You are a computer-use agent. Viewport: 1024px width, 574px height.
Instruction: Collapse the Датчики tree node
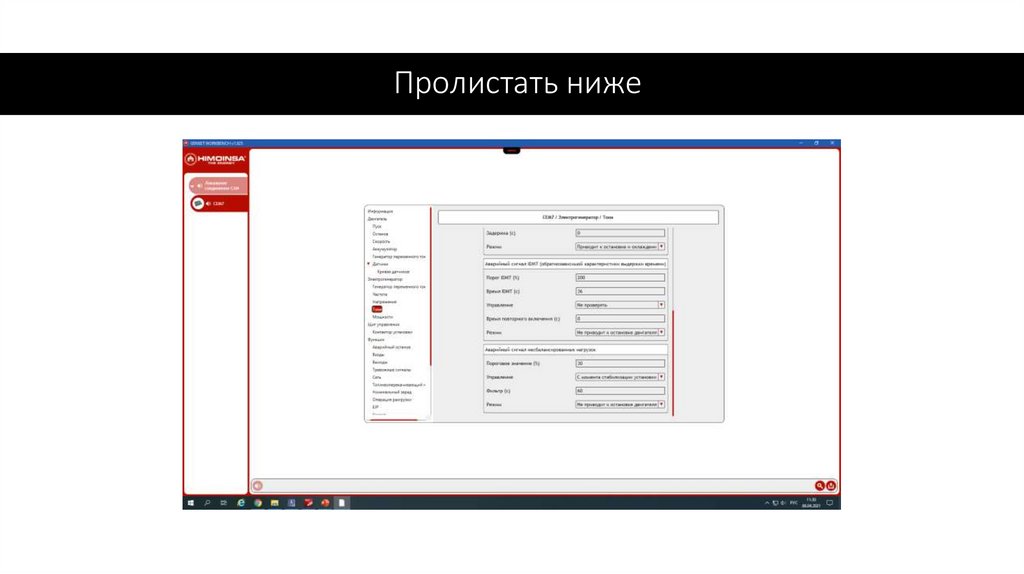(369, 264)
